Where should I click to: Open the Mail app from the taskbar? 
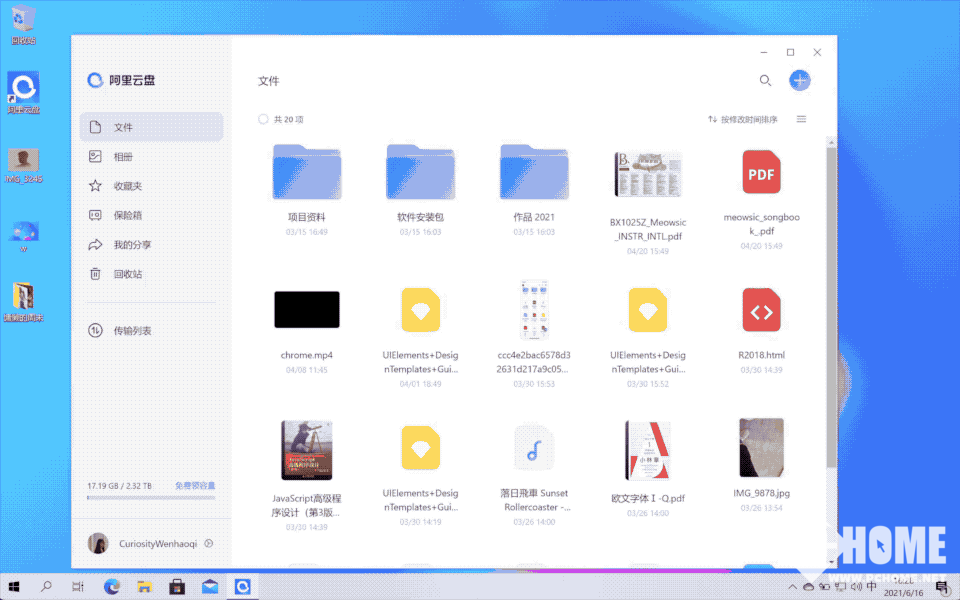click(x=210, y=587)
